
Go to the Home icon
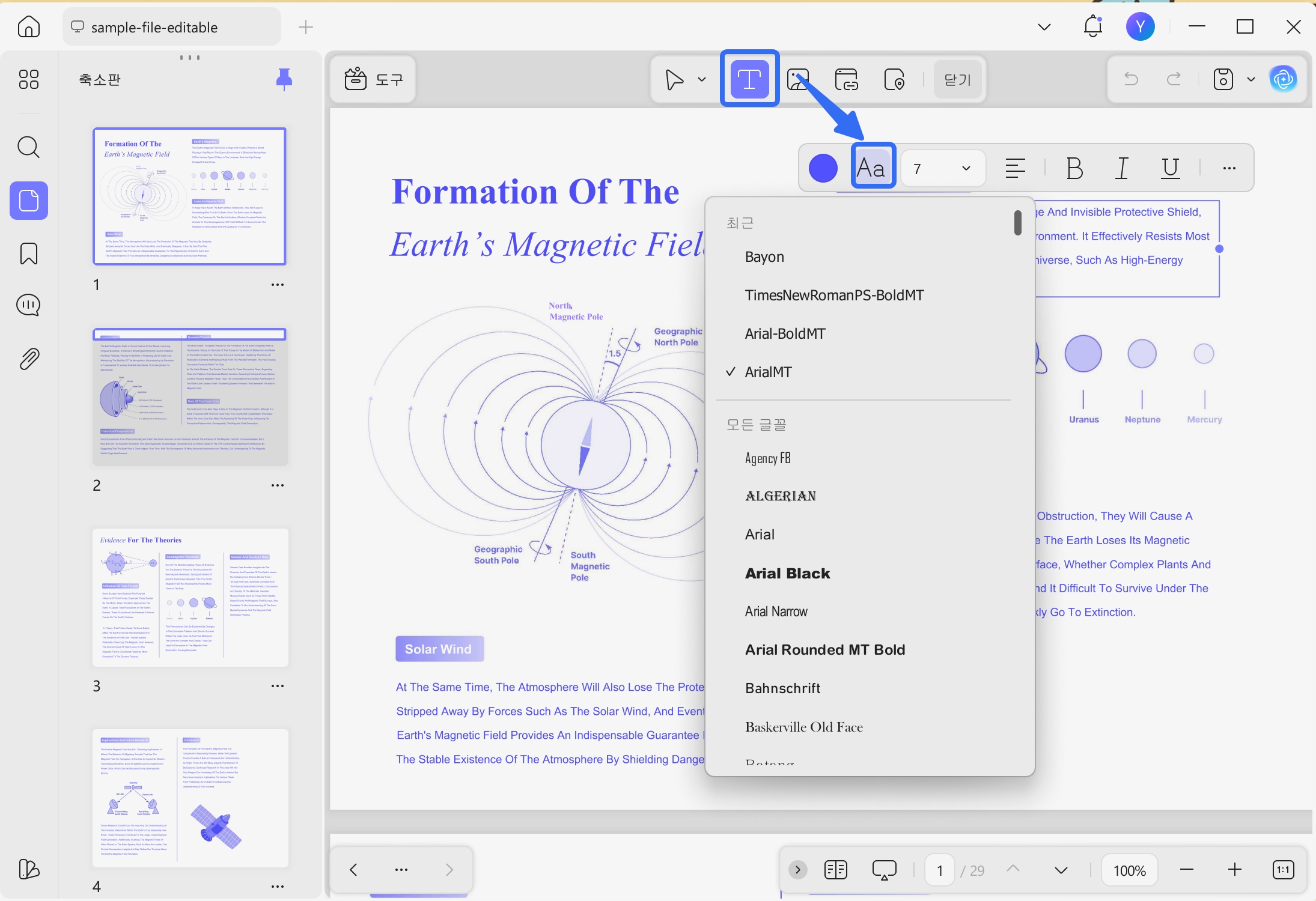point(29,27)
